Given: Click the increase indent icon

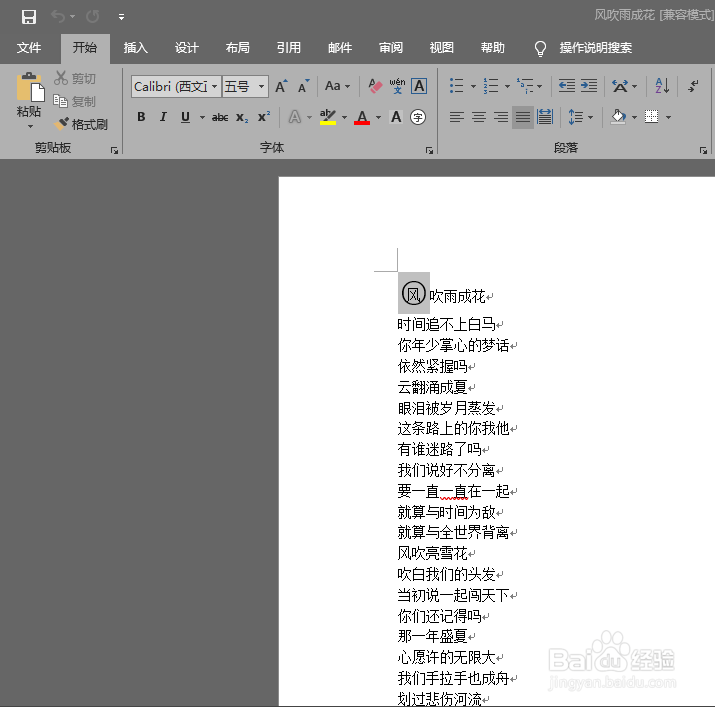Looking at the screenshot, I should point(589,86).
